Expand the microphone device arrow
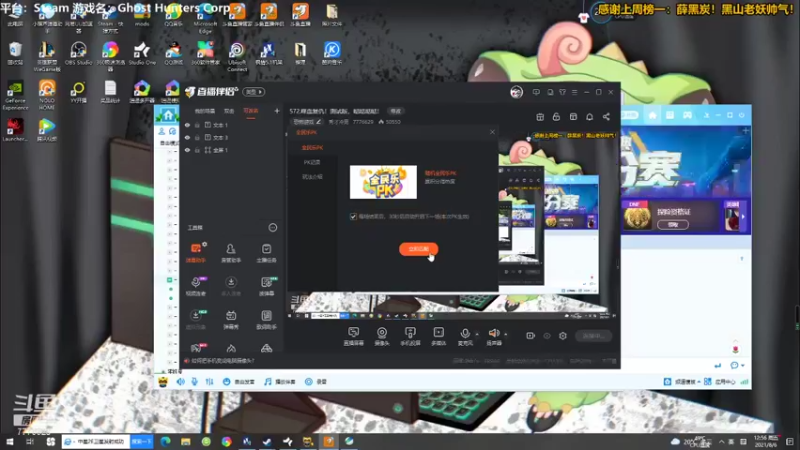 coord(477,334)
